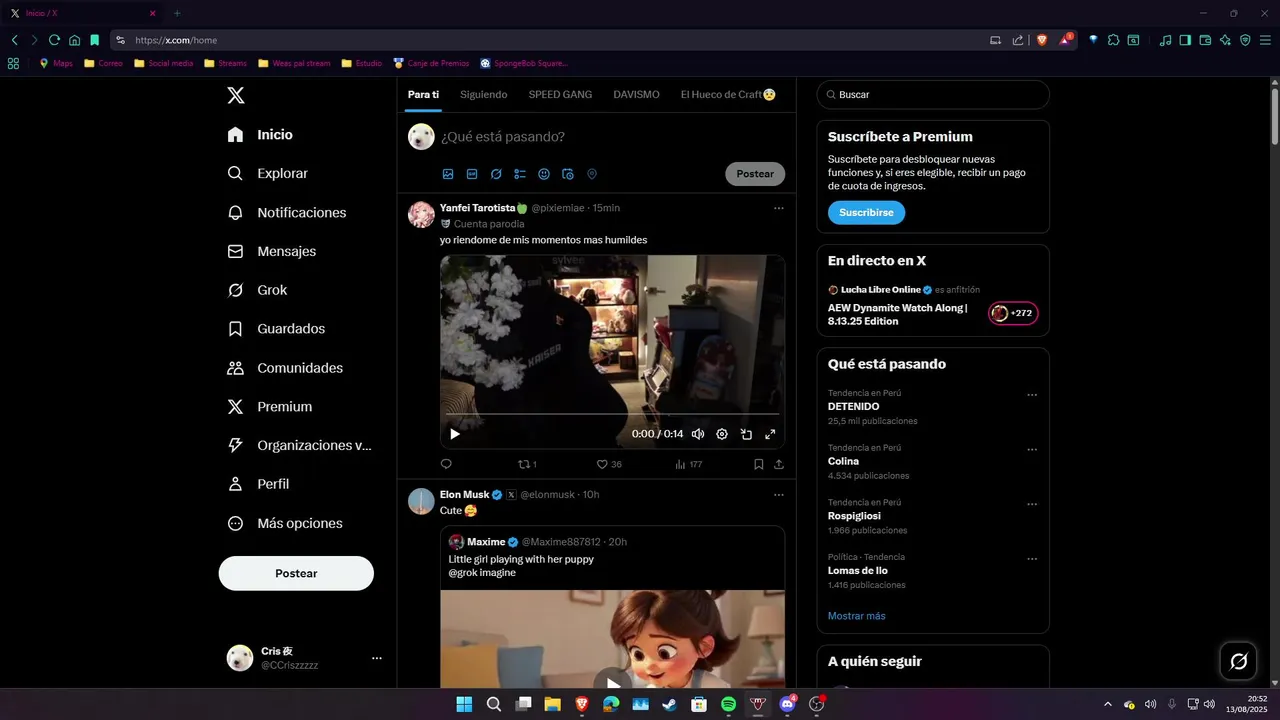1280x720 pixels.
Task: Switch to the DAVISMO tab
Action: click(636, 95)
